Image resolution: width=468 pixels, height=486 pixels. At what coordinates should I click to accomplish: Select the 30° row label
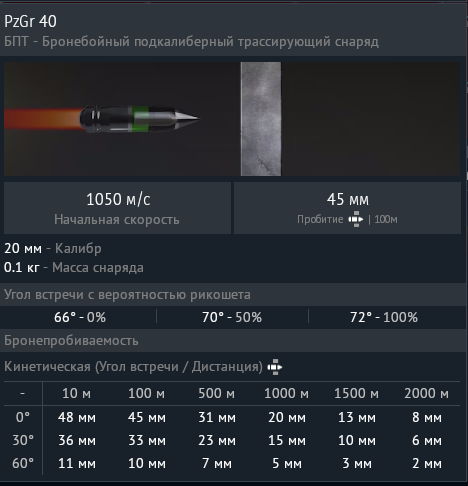23,440
